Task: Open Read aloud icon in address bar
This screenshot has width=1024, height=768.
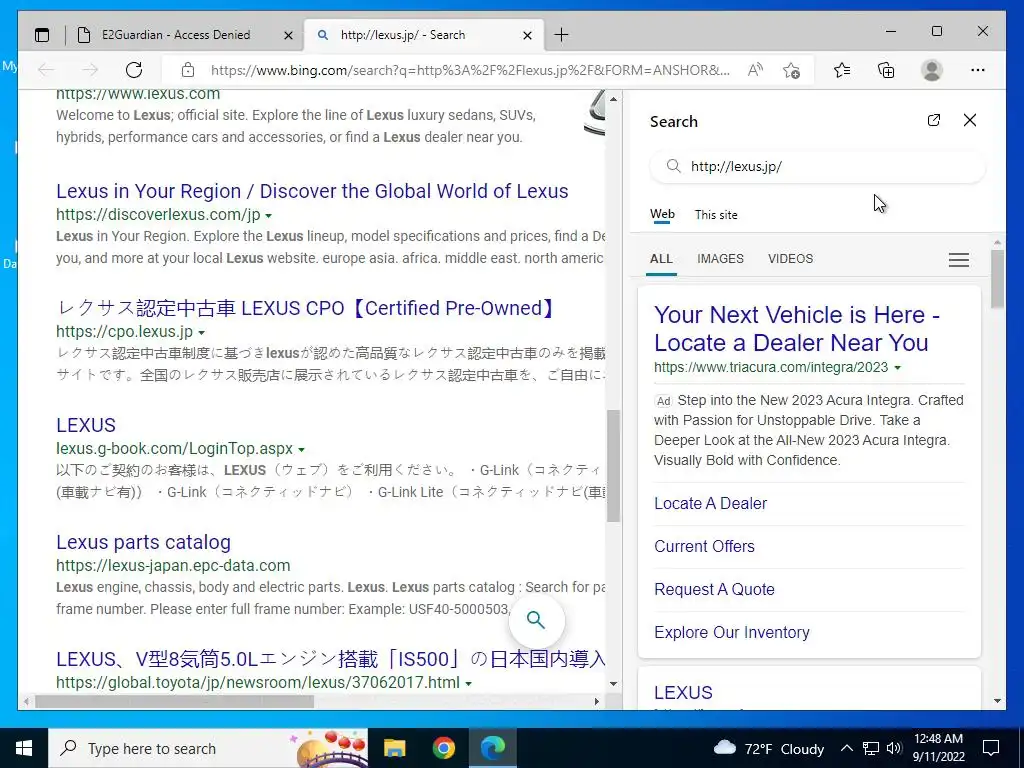Action: 755,70
